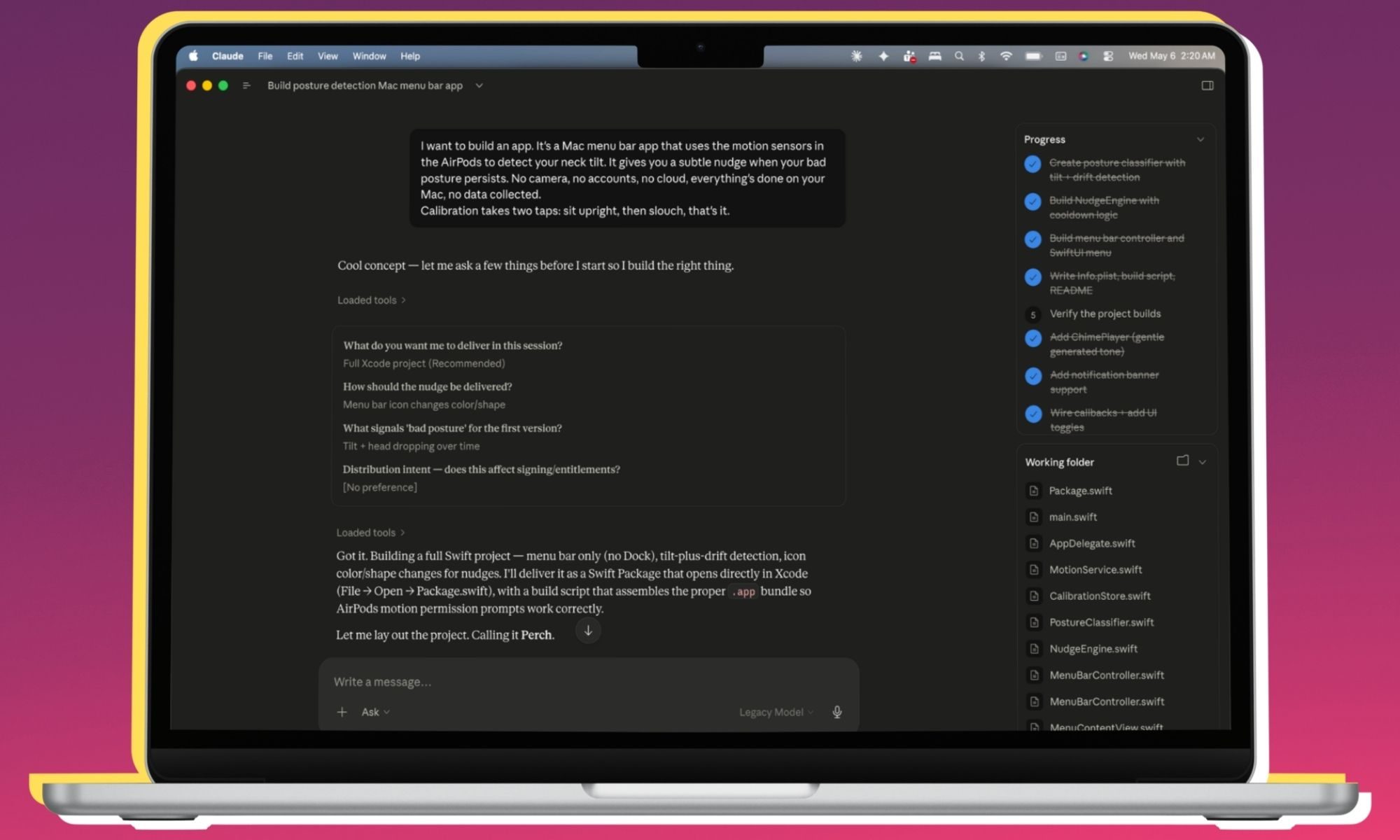Expand 'Loaded tools' above the 'Got it' reply
The width and height of the screenshot is (1400, 840).
[371, 533]
